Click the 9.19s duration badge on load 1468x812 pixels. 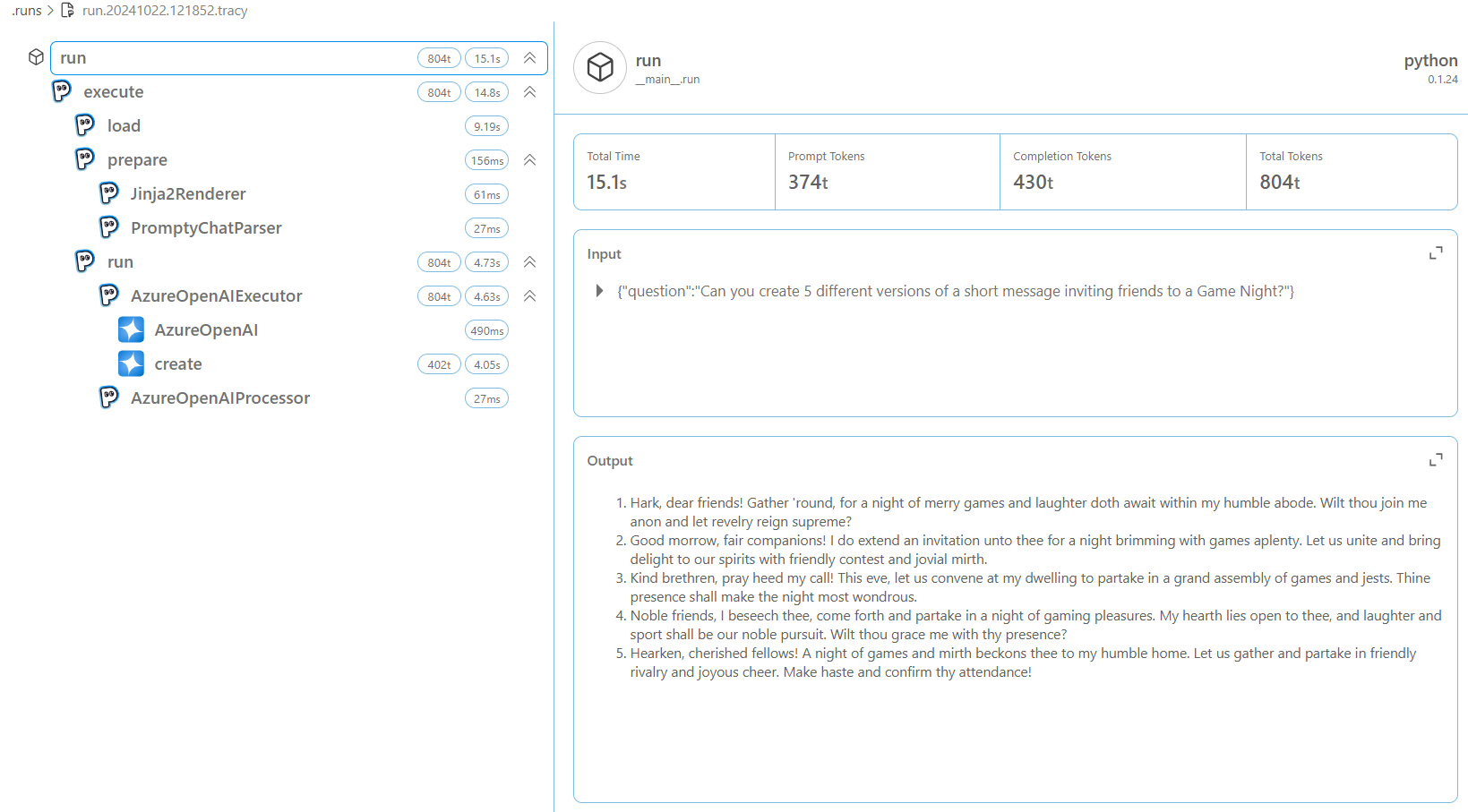click(486, 127)
